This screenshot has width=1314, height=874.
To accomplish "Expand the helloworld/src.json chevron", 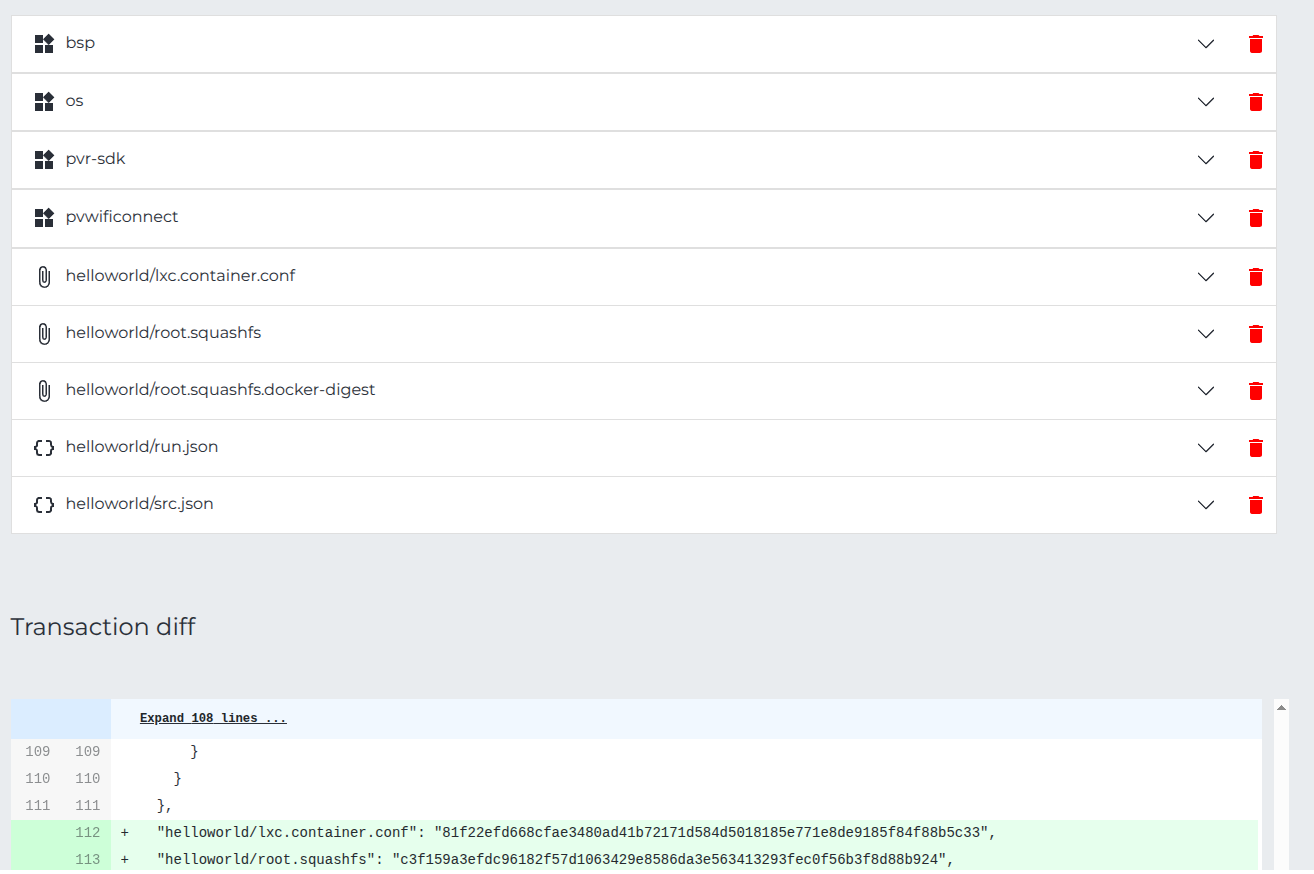I will 1206,505.
